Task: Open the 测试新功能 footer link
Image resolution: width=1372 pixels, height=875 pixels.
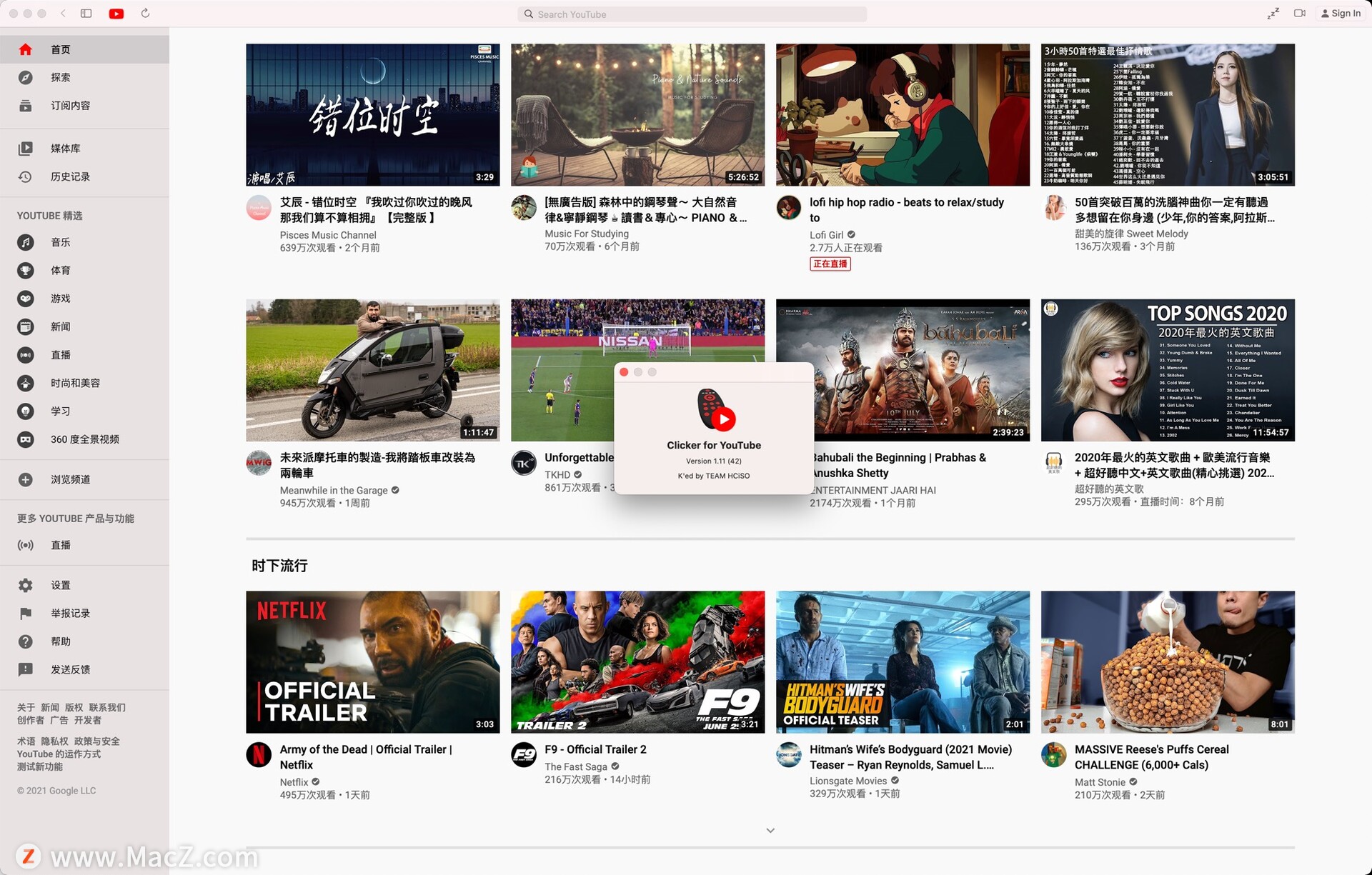Action: click(40, 766)
